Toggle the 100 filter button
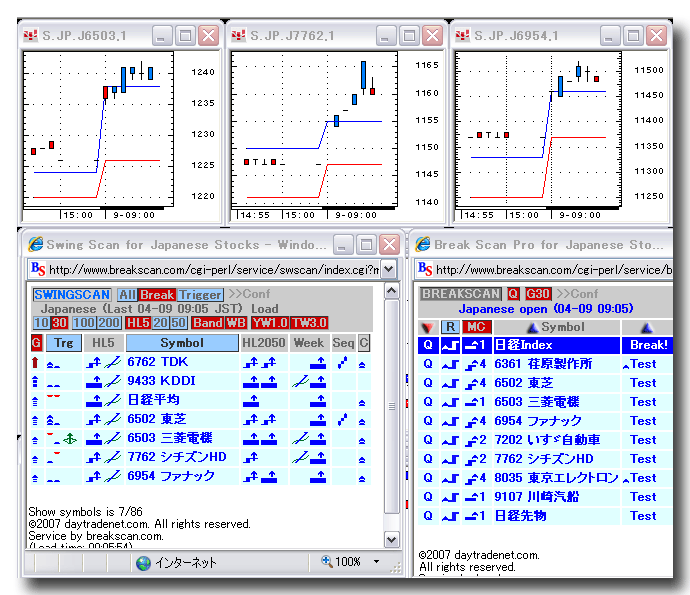 coord(84,323)
